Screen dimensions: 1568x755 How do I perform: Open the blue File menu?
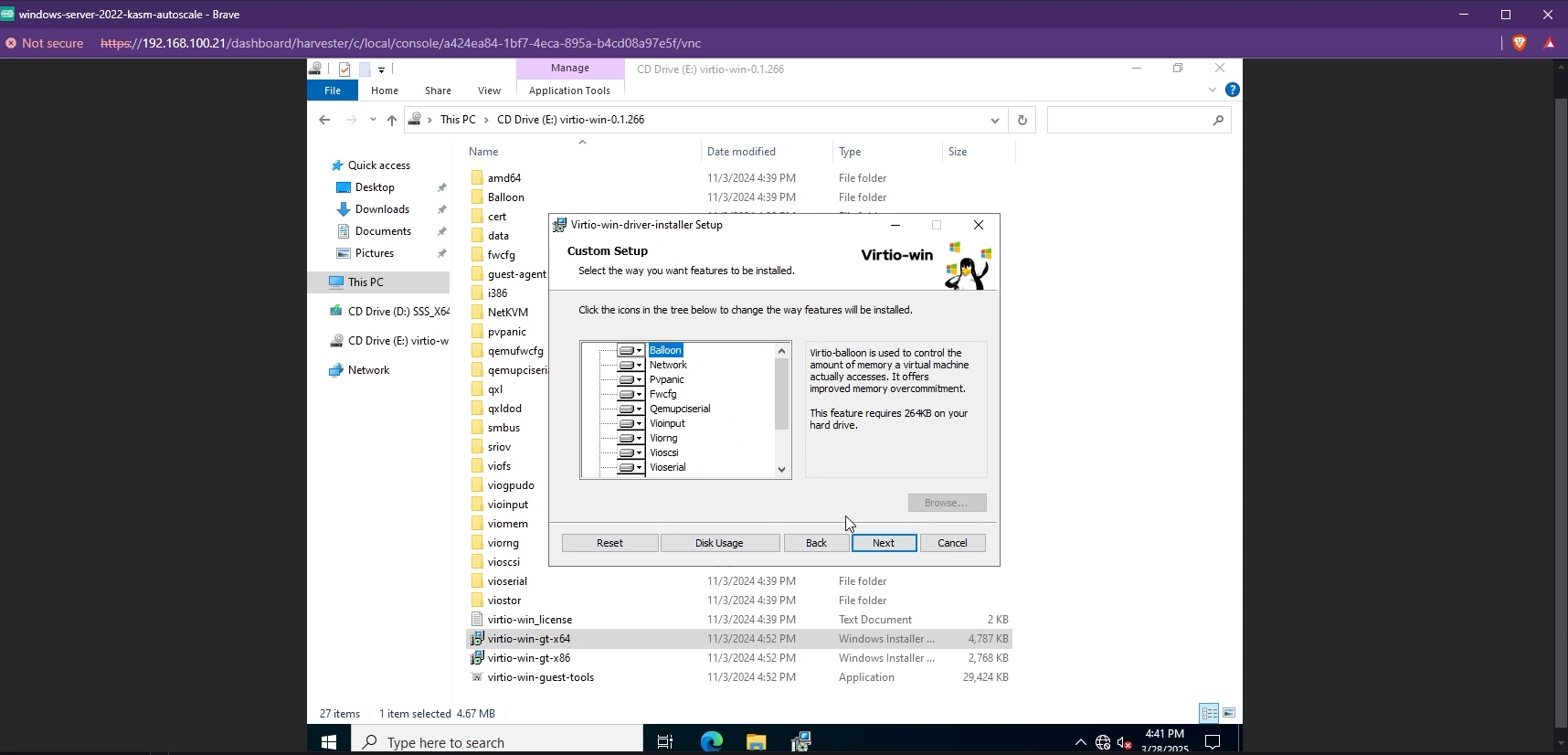[x=333, y=90]
